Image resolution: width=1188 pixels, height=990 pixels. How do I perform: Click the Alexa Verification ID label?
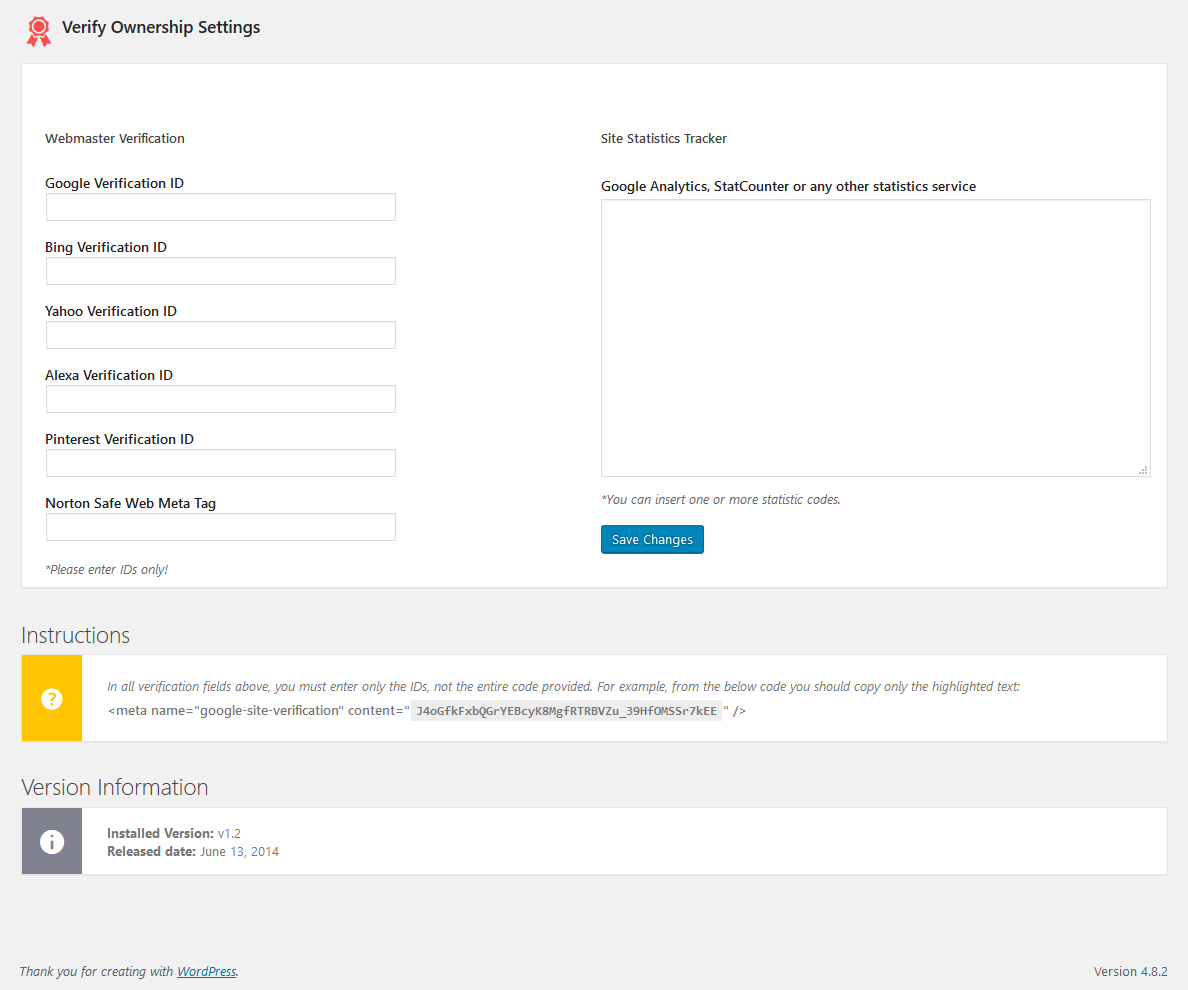pos(109,375)
